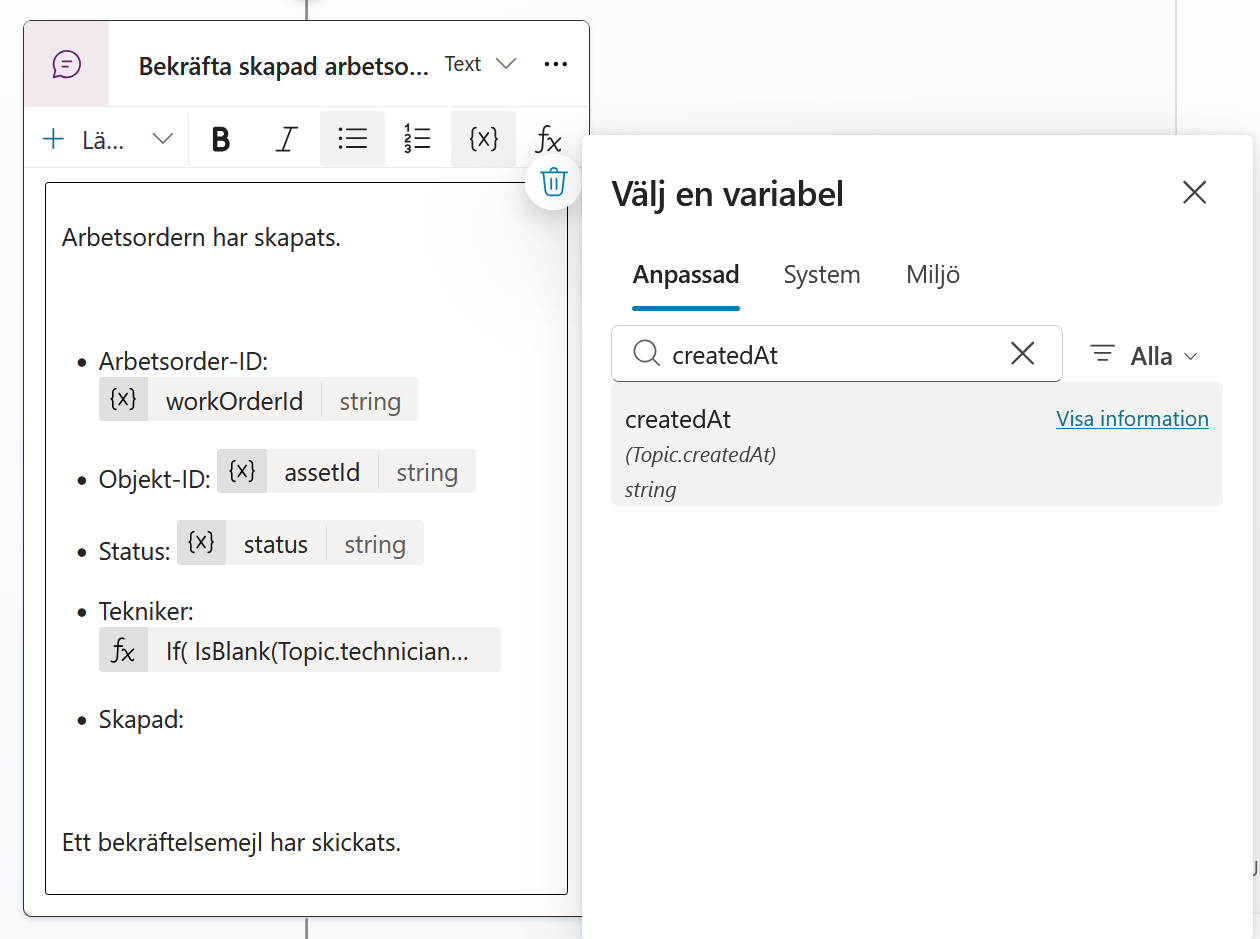Click the plus Lä... add button
Screen dimensions: 1260x939
[x=84, y=139]
